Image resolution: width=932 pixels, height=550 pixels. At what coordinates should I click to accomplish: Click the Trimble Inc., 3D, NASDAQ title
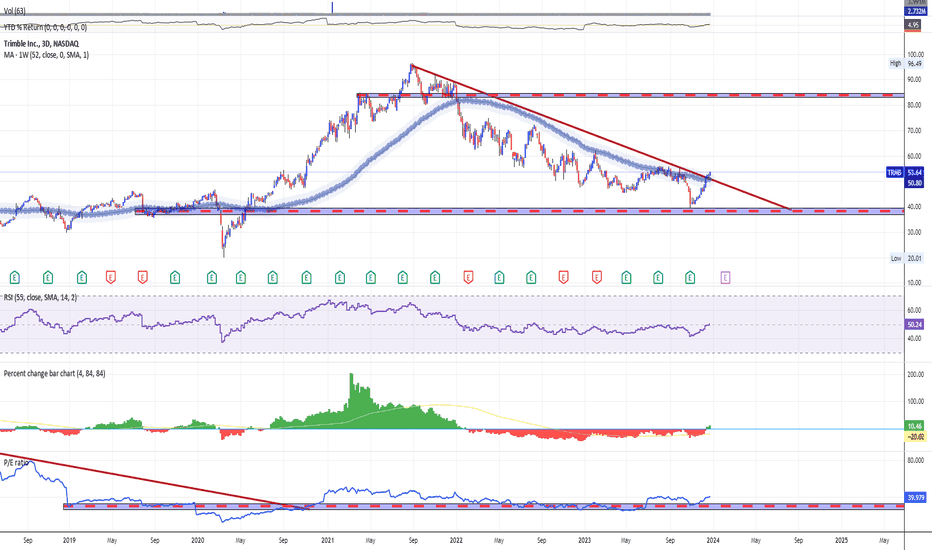pos(41,43)
